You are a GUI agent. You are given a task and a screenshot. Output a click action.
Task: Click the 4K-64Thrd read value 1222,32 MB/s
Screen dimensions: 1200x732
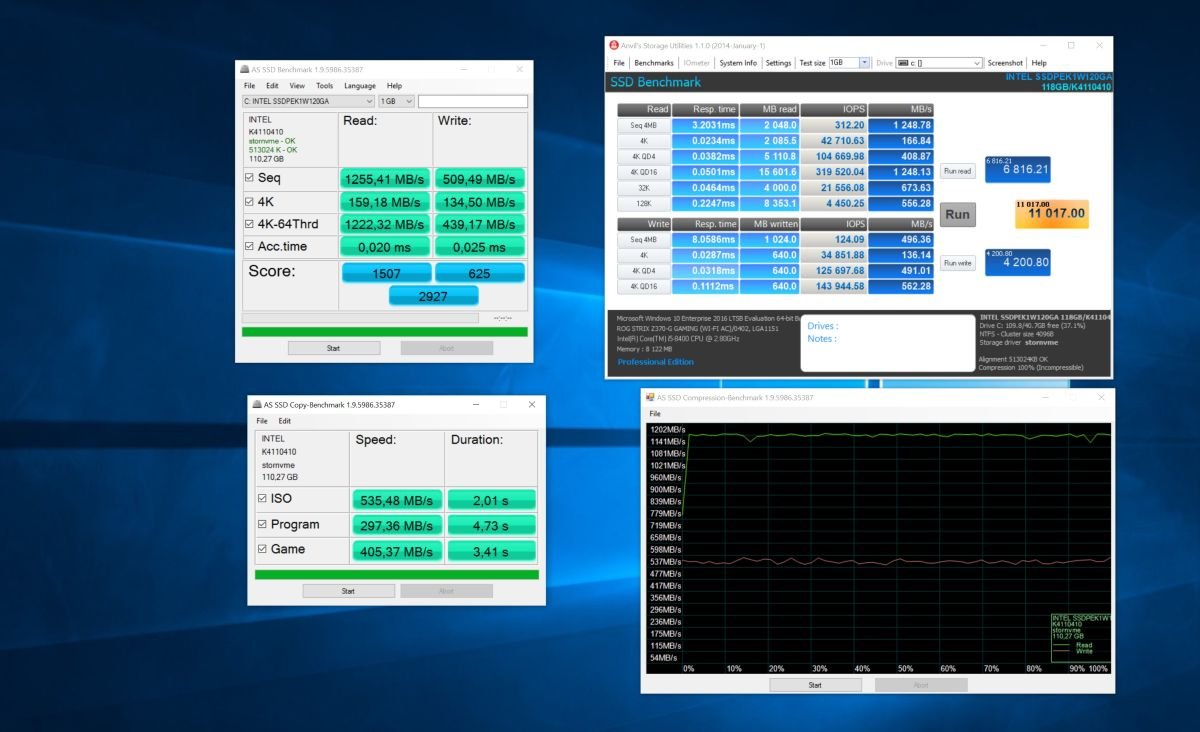pyautogui.click(x=384, y=224)
